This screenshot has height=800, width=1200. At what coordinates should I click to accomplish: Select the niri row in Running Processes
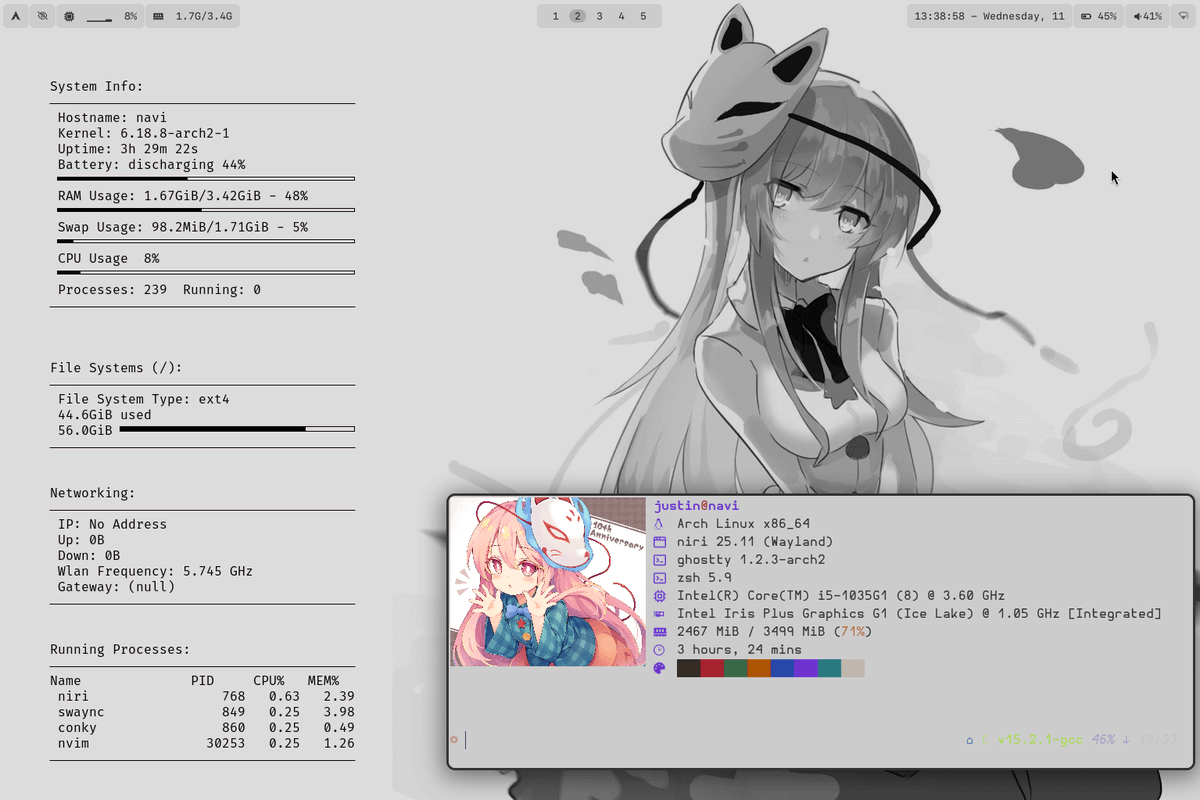[x=206, y=696]
